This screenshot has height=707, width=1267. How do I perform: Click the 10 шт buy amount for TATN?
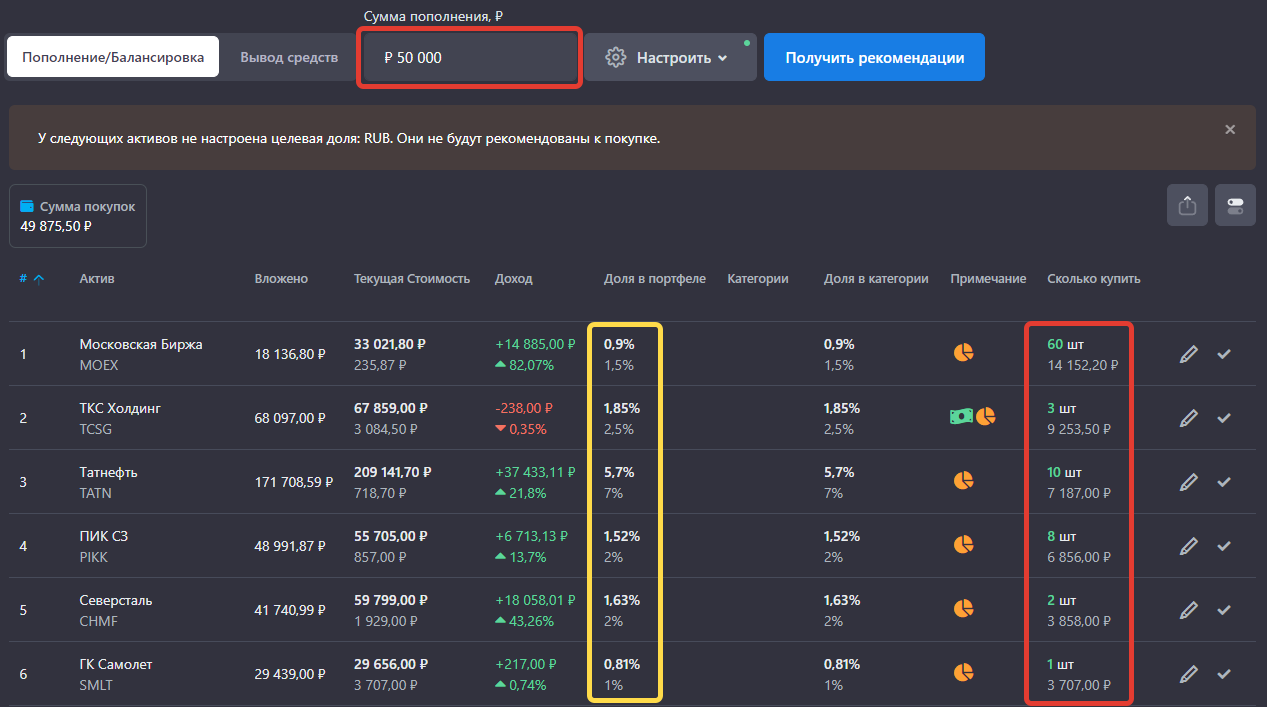tap(1065, 472)
